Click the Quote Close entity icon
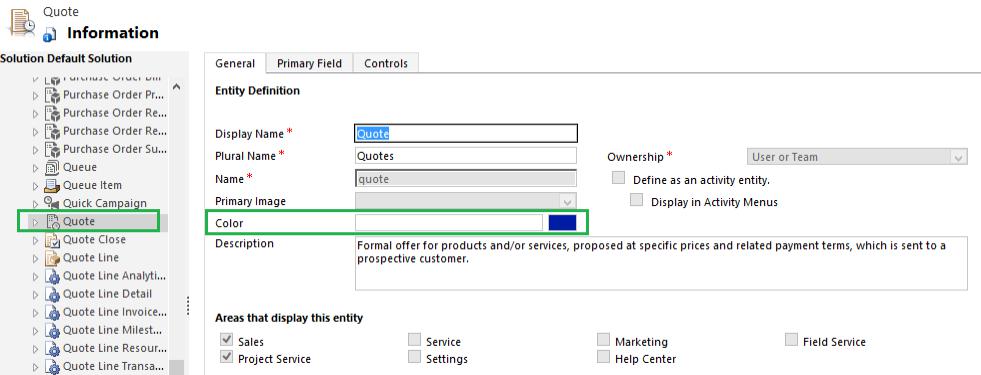The width and height of the screenshot is (981, 375). 53,240
